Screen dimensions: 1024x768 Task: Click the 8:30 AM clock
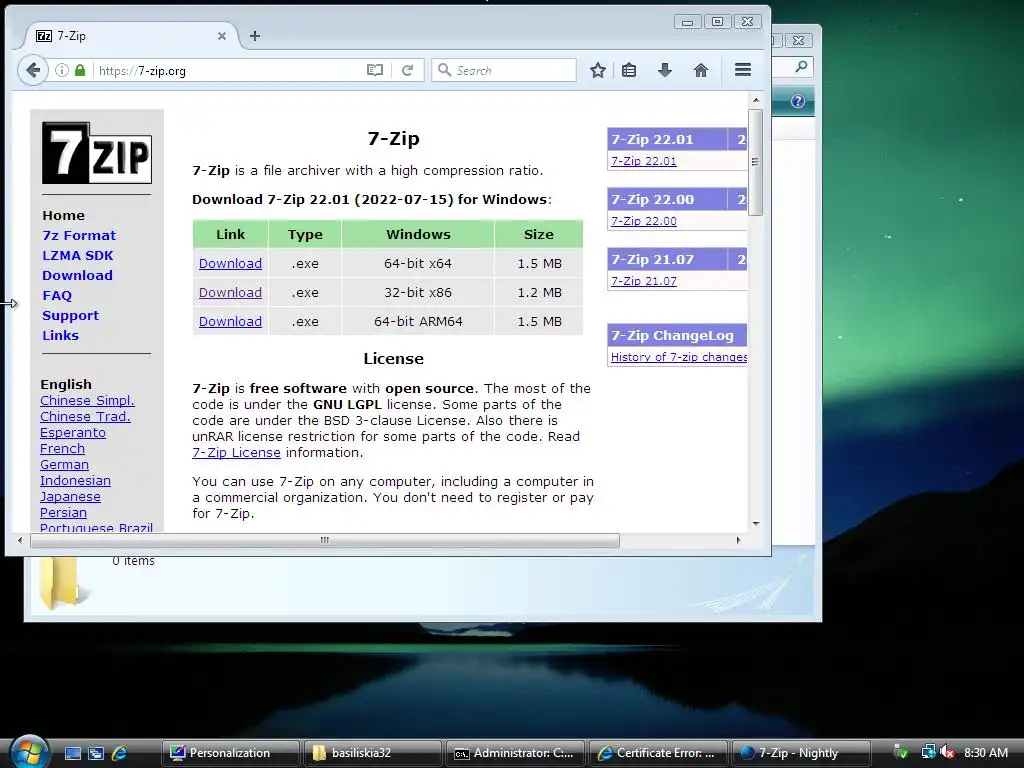click(985, 752)
